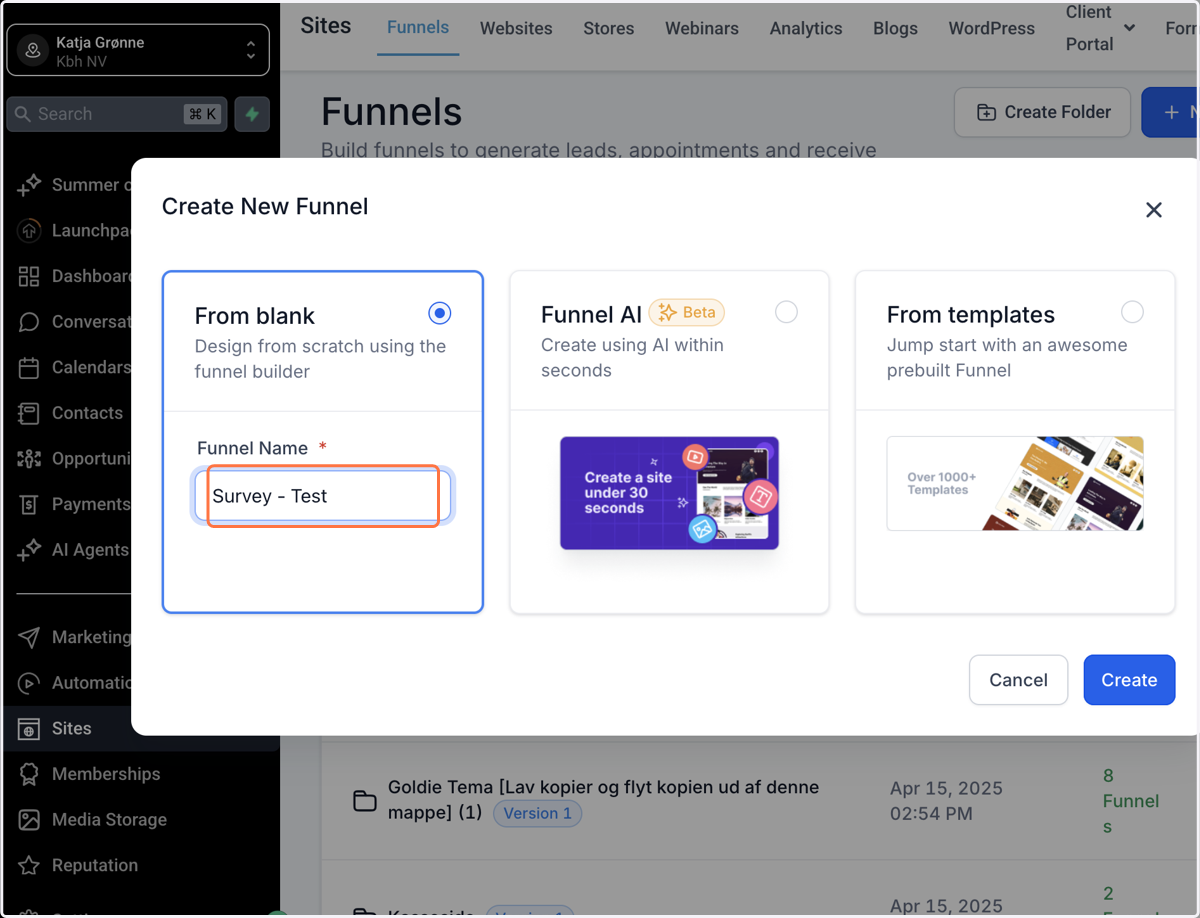Click the Cancel button

[x=1018, y=680]
